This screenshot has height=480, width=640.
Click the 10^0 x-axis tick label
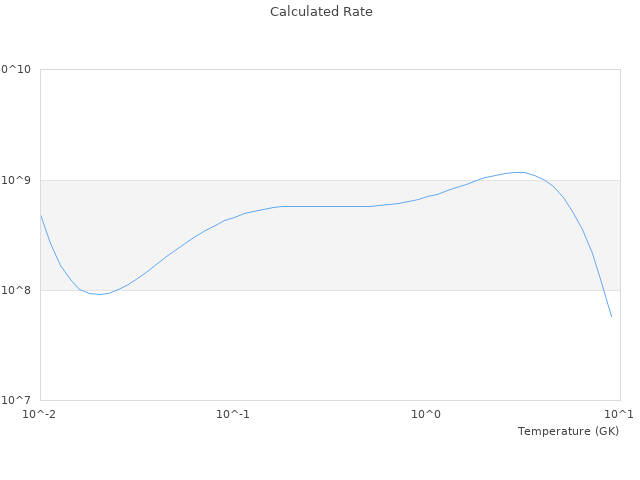point(427,414)
